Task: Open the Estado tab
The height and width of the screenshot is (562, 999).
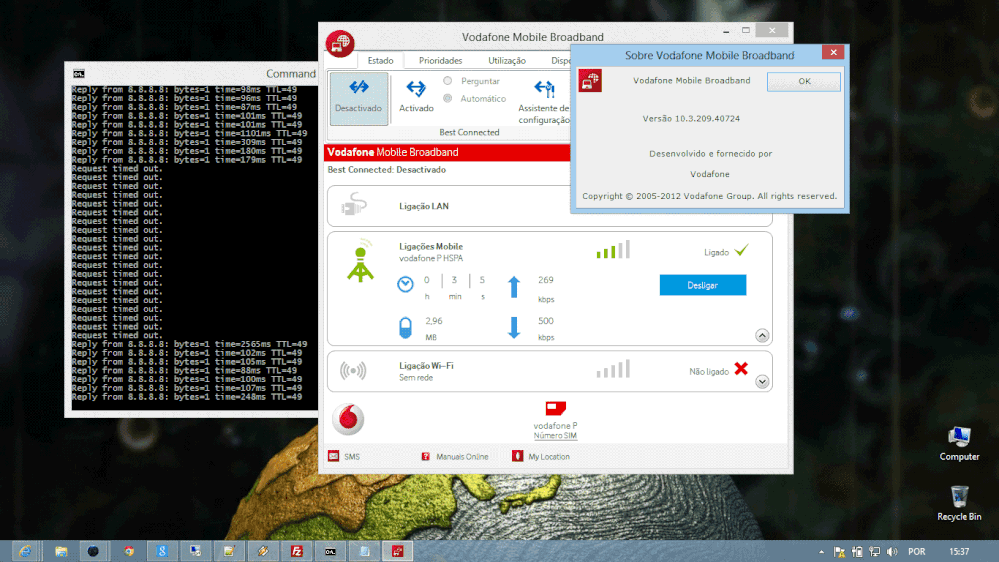Action: coord(380,61)
